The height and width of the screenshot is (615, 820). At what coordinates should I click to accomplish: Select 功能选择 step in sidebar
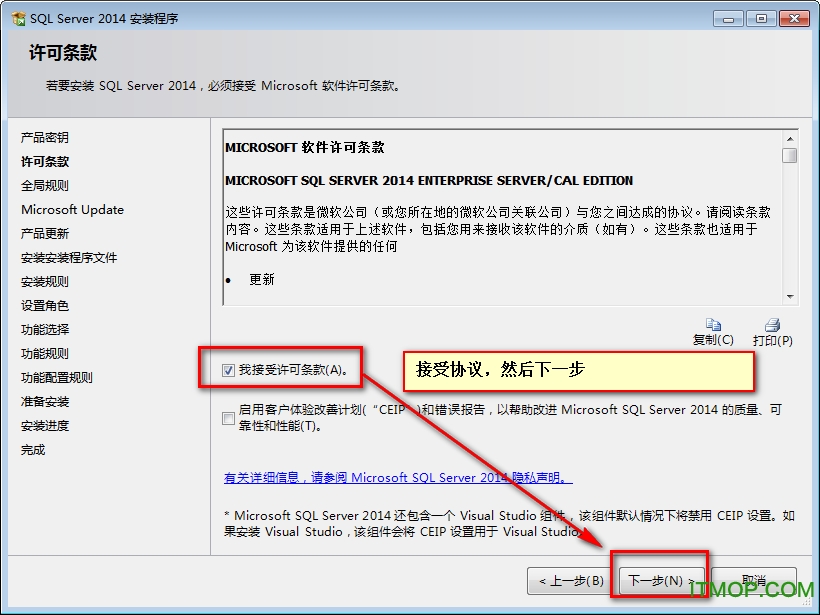[x=45, y=330]
